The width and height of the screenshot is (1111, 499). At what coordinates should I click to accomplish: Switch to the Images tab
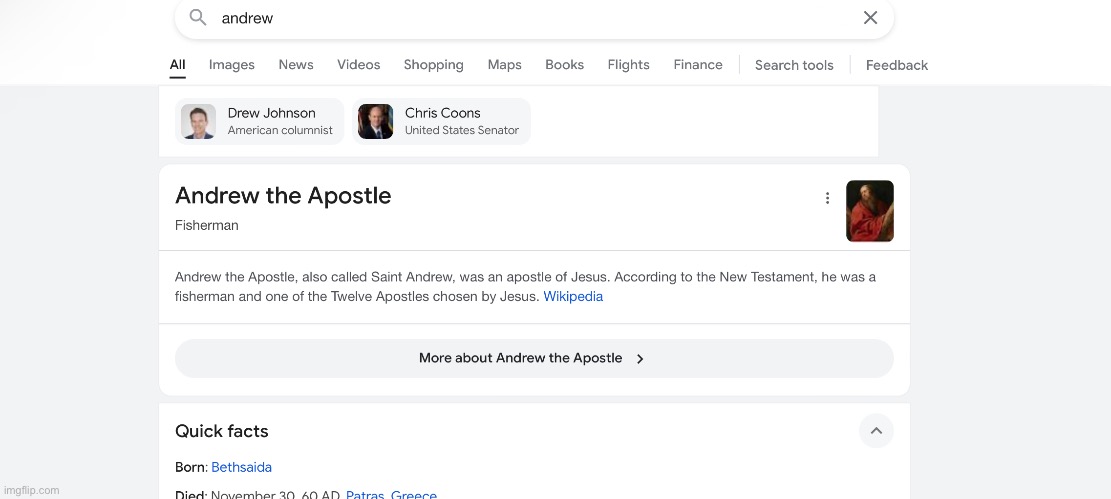[x=232, y=65]
